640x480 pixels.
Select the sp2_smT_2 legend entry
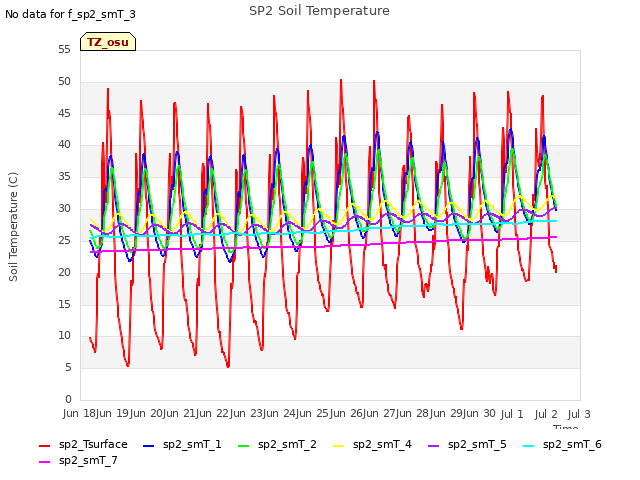pyautogui.click(x=277, y=444)
